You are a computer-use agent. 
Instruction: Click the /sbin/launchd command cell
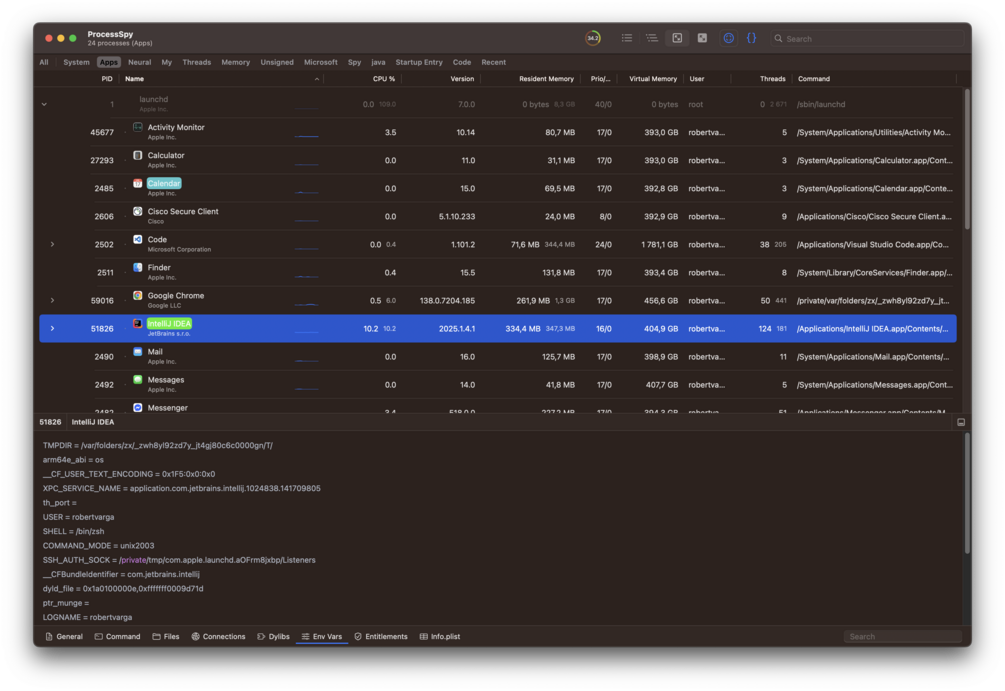coord(820,104)
